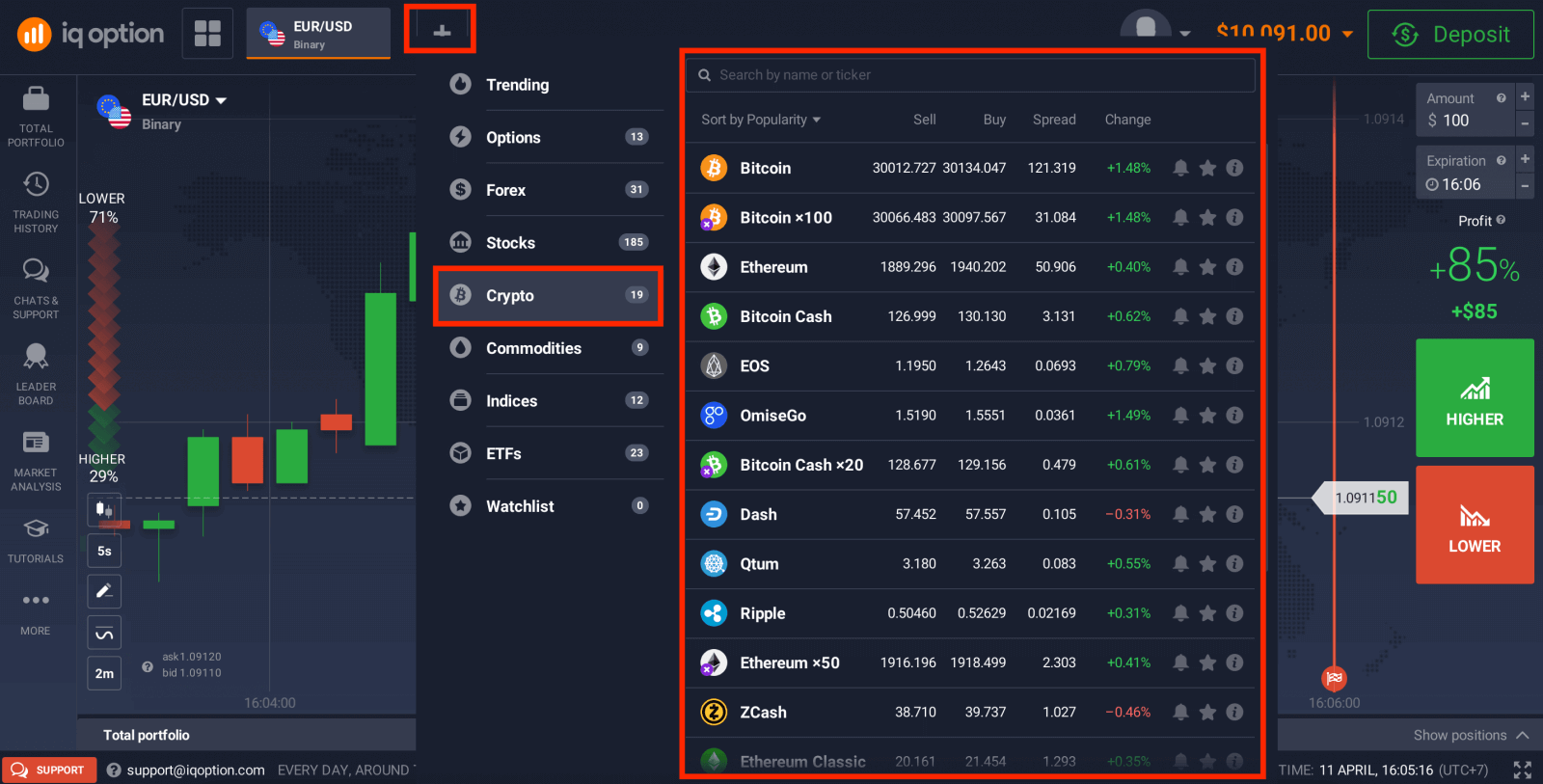Toggle alert bell for EOS
The height and width of the screenshot is (784, 1543).
1180,365
